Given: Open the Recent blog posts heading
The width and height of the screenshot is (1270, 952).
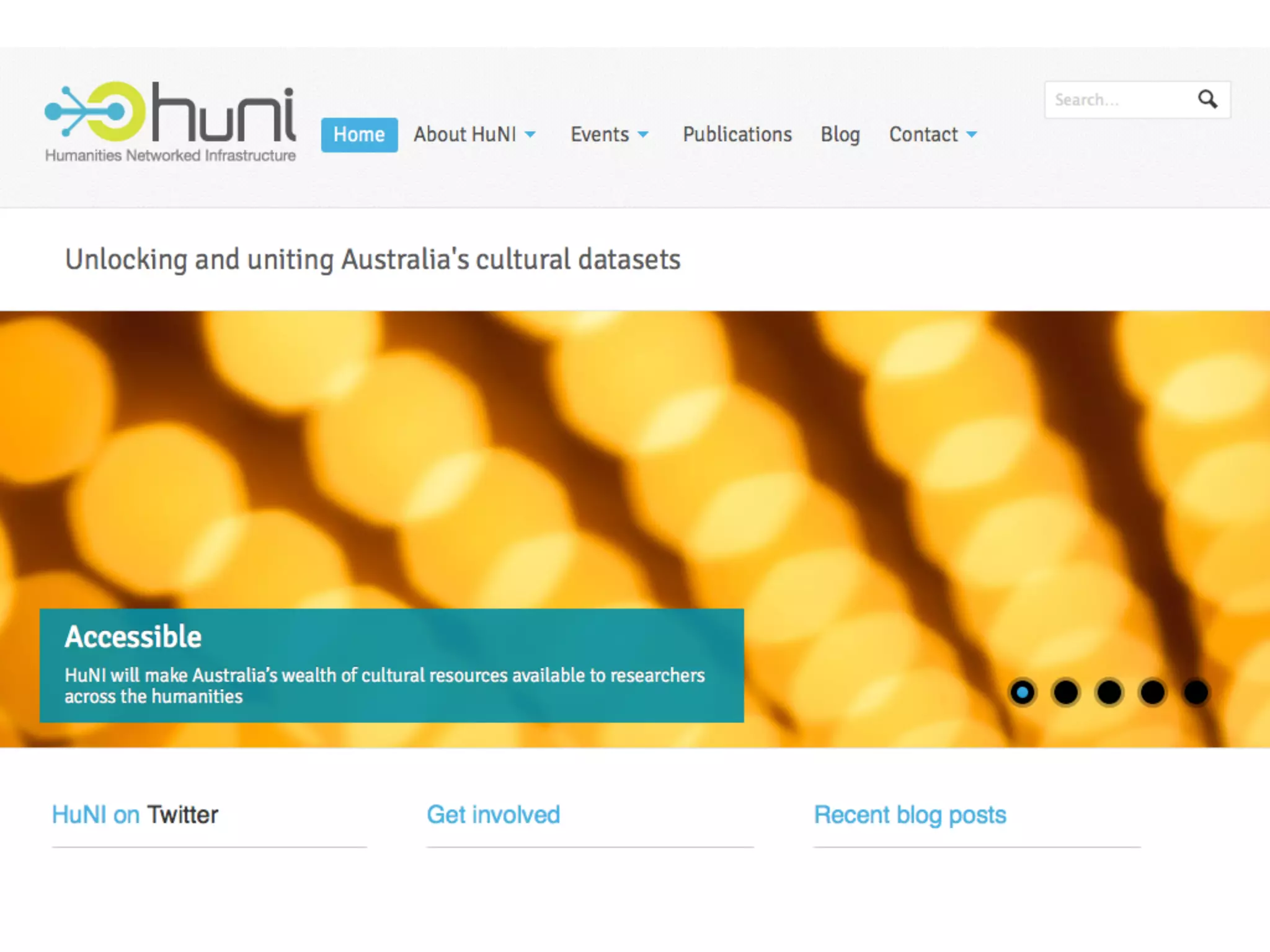Looking at the screenshot, I should (910, 814).
